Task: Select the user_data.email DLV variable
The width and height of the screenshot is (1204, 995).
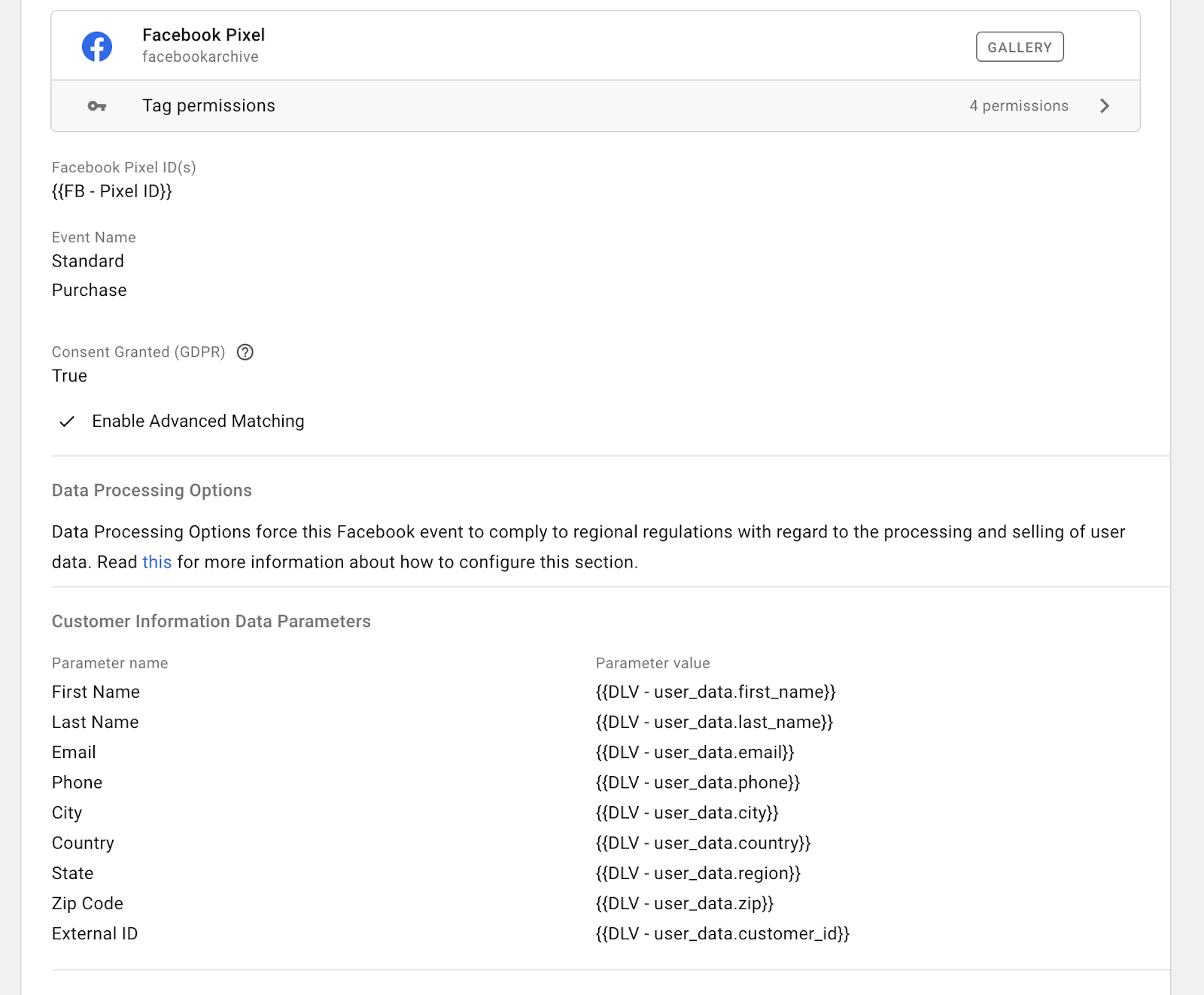Action: point(696,752)
